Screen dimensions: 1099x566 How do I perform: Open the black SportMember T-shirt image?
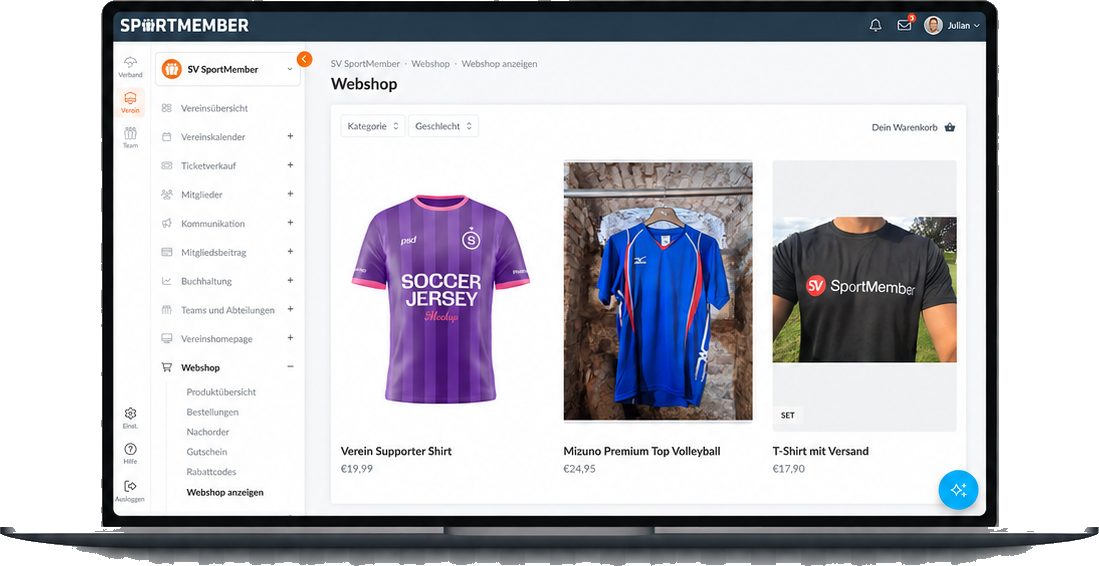click(864, 289)
